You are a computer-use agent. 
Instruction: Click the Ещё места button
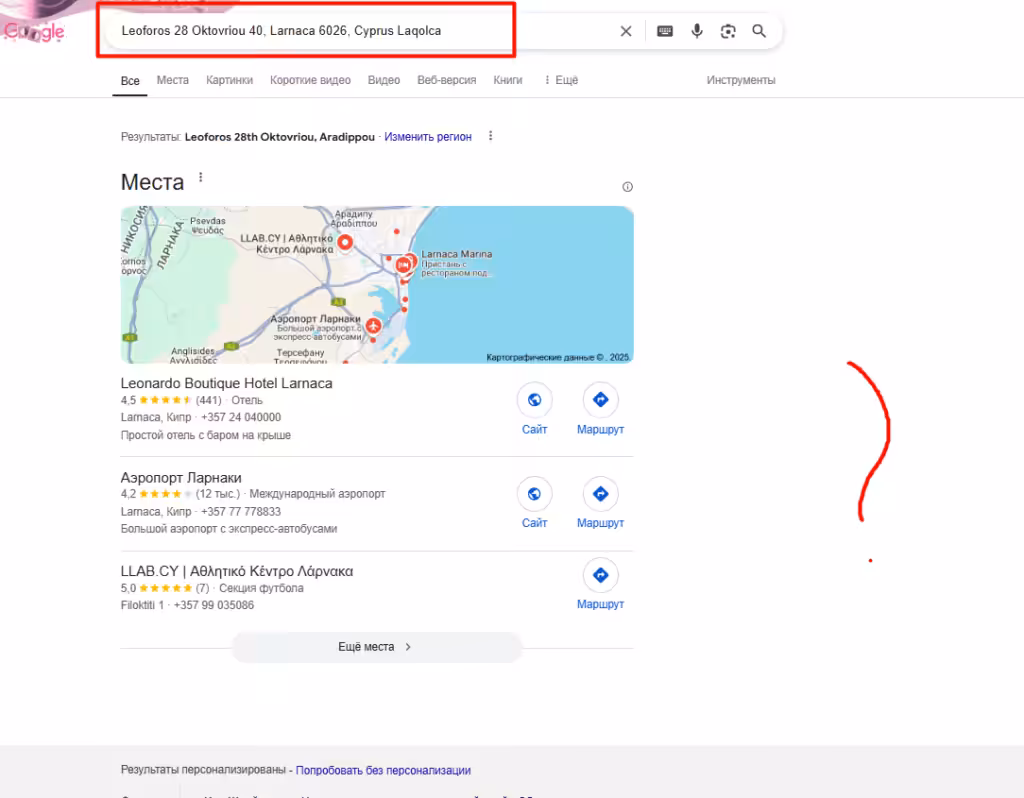(377, 646)
